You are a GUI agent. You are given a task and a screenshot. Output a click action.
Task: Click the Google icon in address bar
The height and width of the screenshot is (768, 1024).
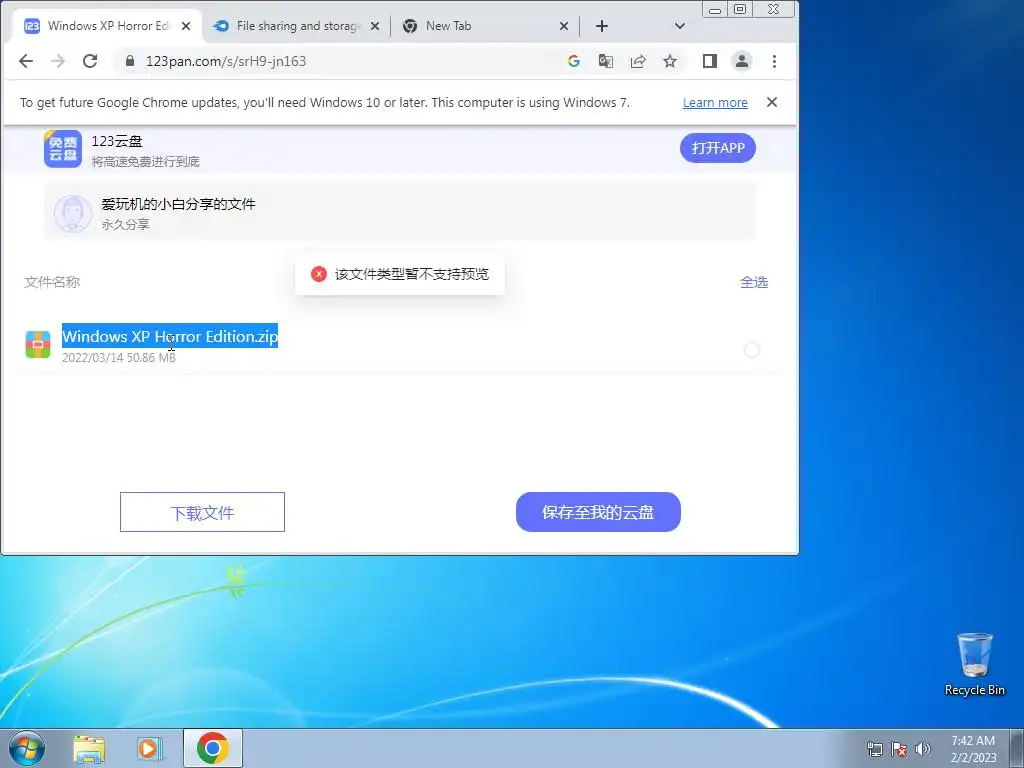[x=573, y=61]
